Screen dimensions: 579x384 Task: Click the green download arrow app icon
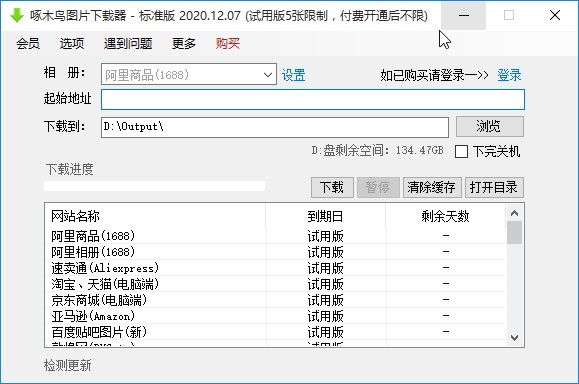click(16, 15)
